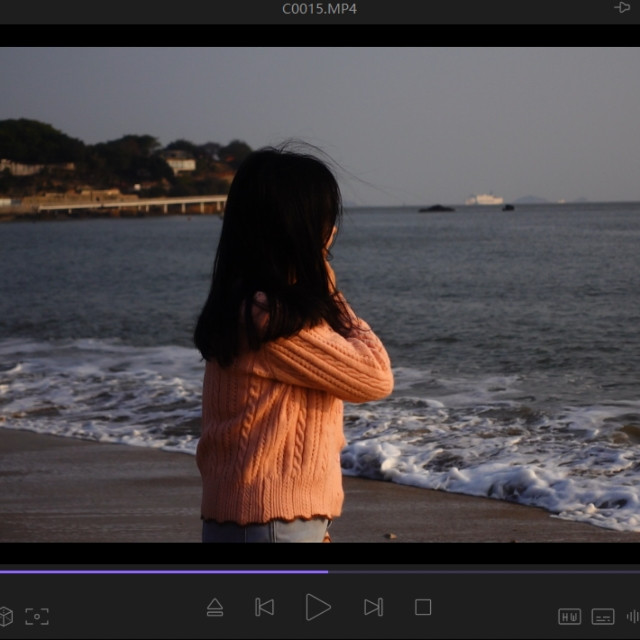
Task: Toggle the subtitles icon
Action: (x=603, y=616)
